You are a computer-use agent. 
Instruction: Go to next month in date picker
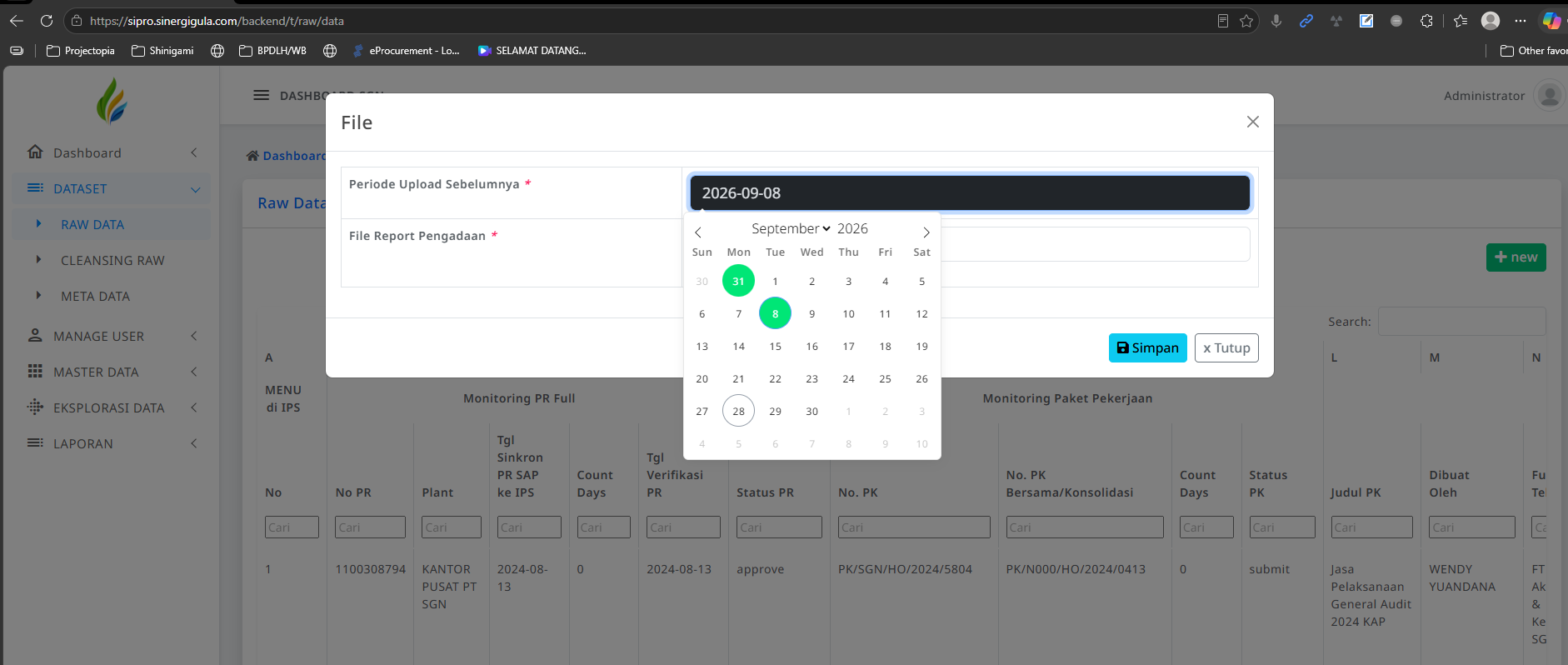click(x=926, y=232)
